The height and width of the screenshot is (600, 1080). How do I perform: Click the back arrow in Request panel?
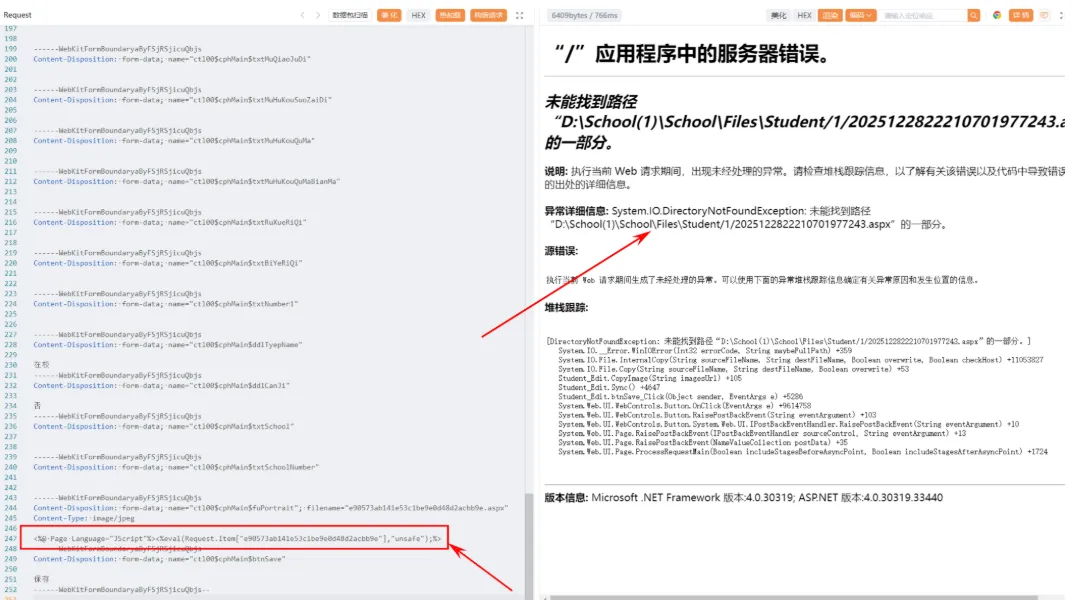(303, 15)
